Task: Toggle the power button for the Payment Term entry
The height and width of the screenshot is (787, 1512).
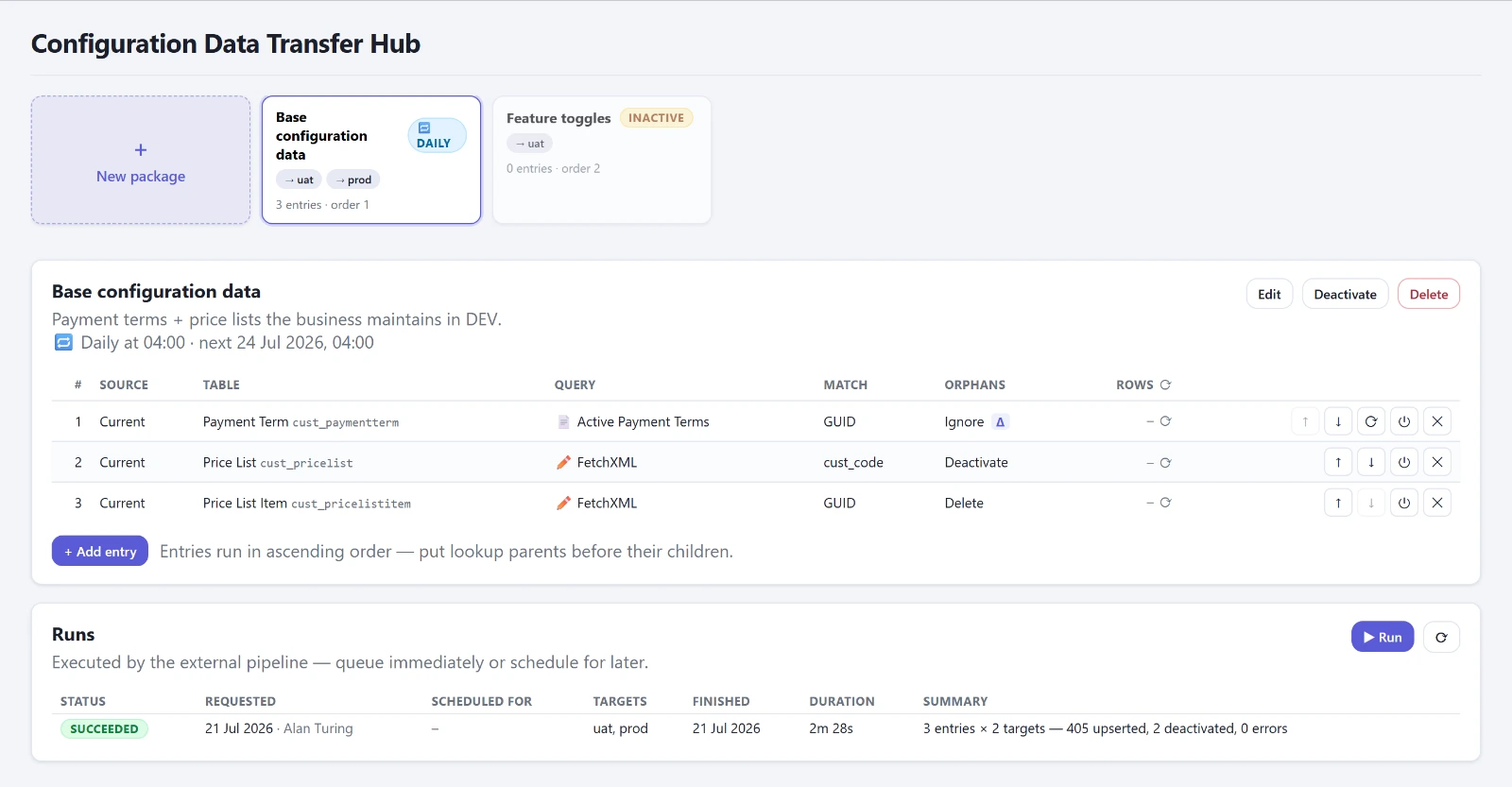Action: click(x=1404, y=422)
